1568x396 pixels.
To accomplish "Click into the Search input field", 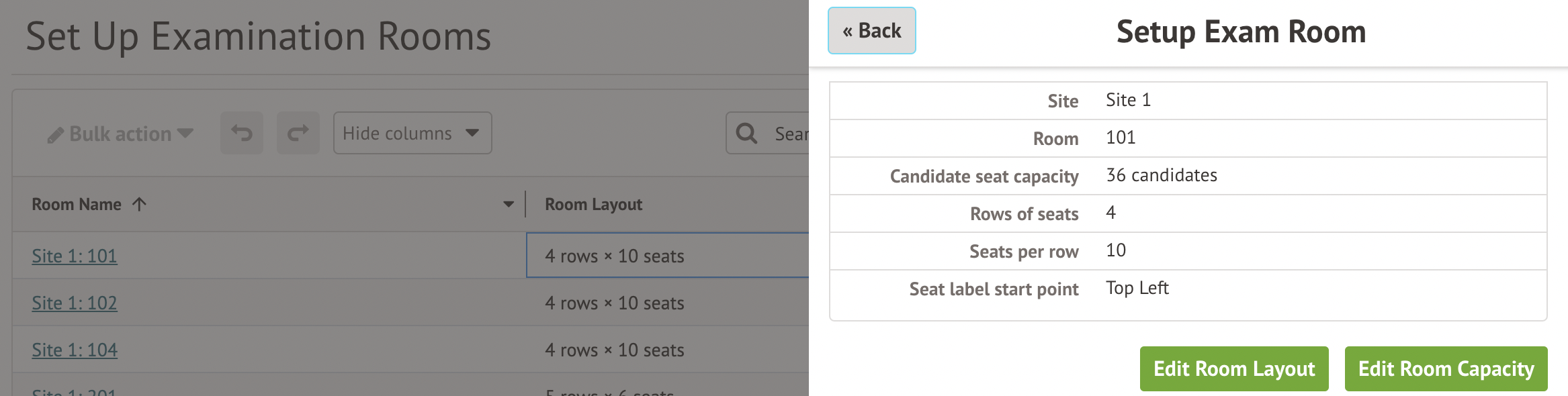I will click(790, 134).
